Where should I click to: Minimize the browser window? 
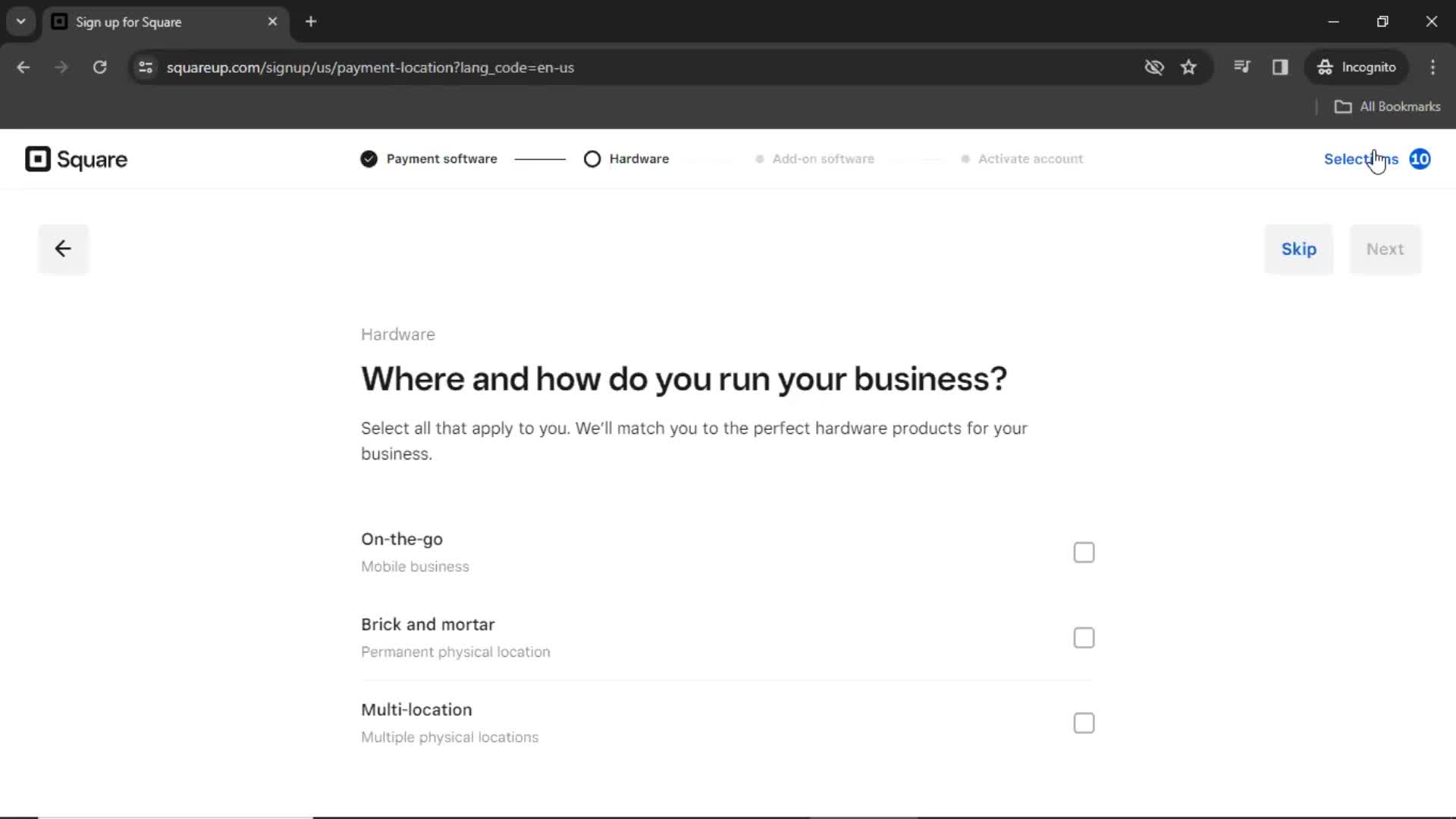(x=1334, y=22)
